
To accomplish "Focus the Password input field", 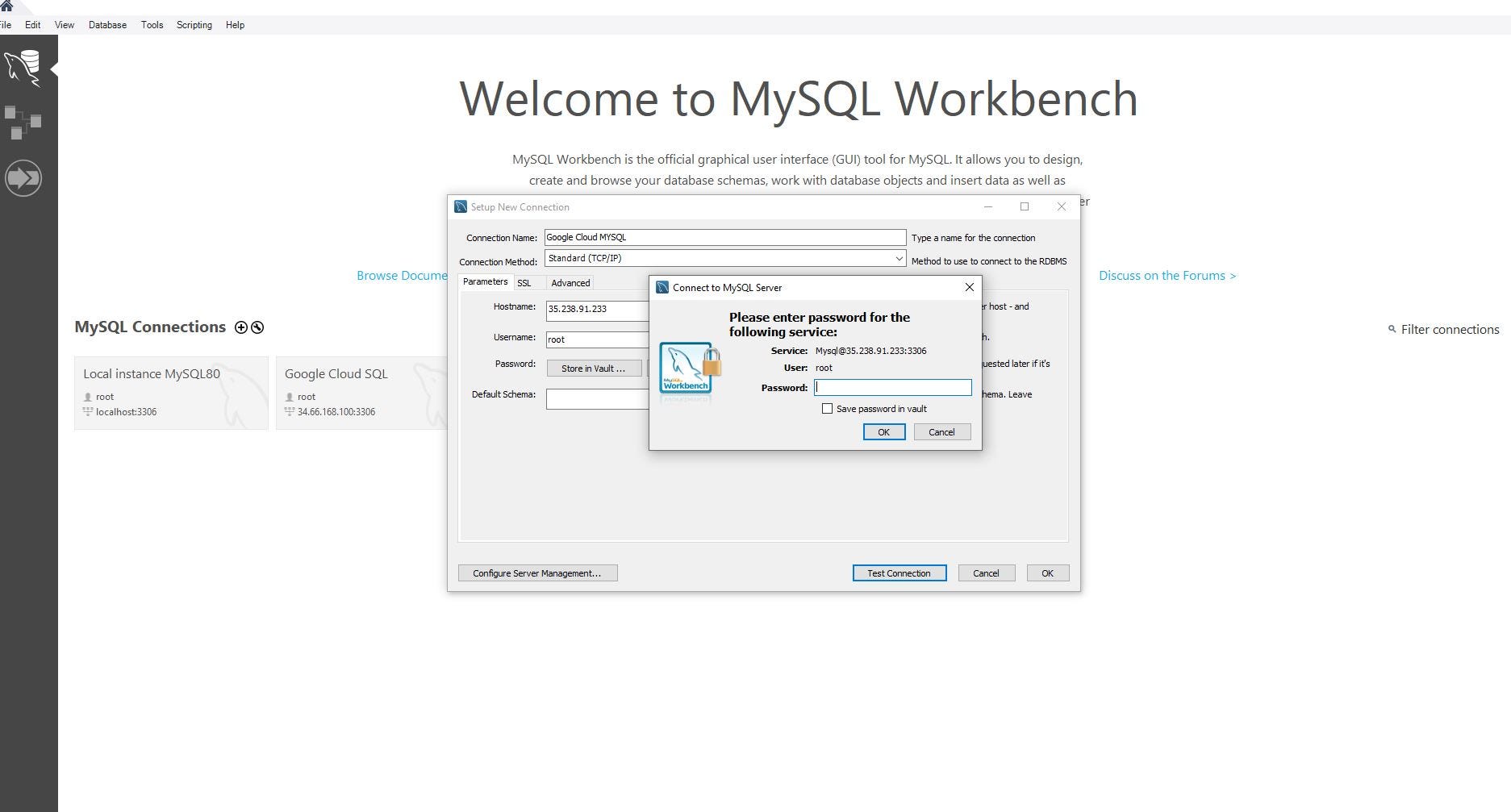I will coord(892,388).
